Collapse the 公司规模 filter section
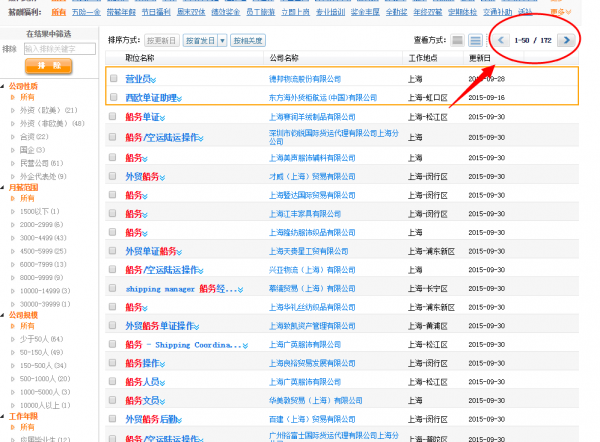600x442 pixels. coord(4,314)
